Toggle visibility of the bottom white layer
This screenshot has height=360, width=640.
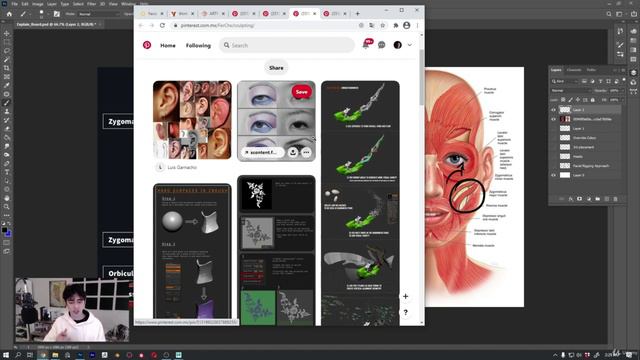point(553,175)
